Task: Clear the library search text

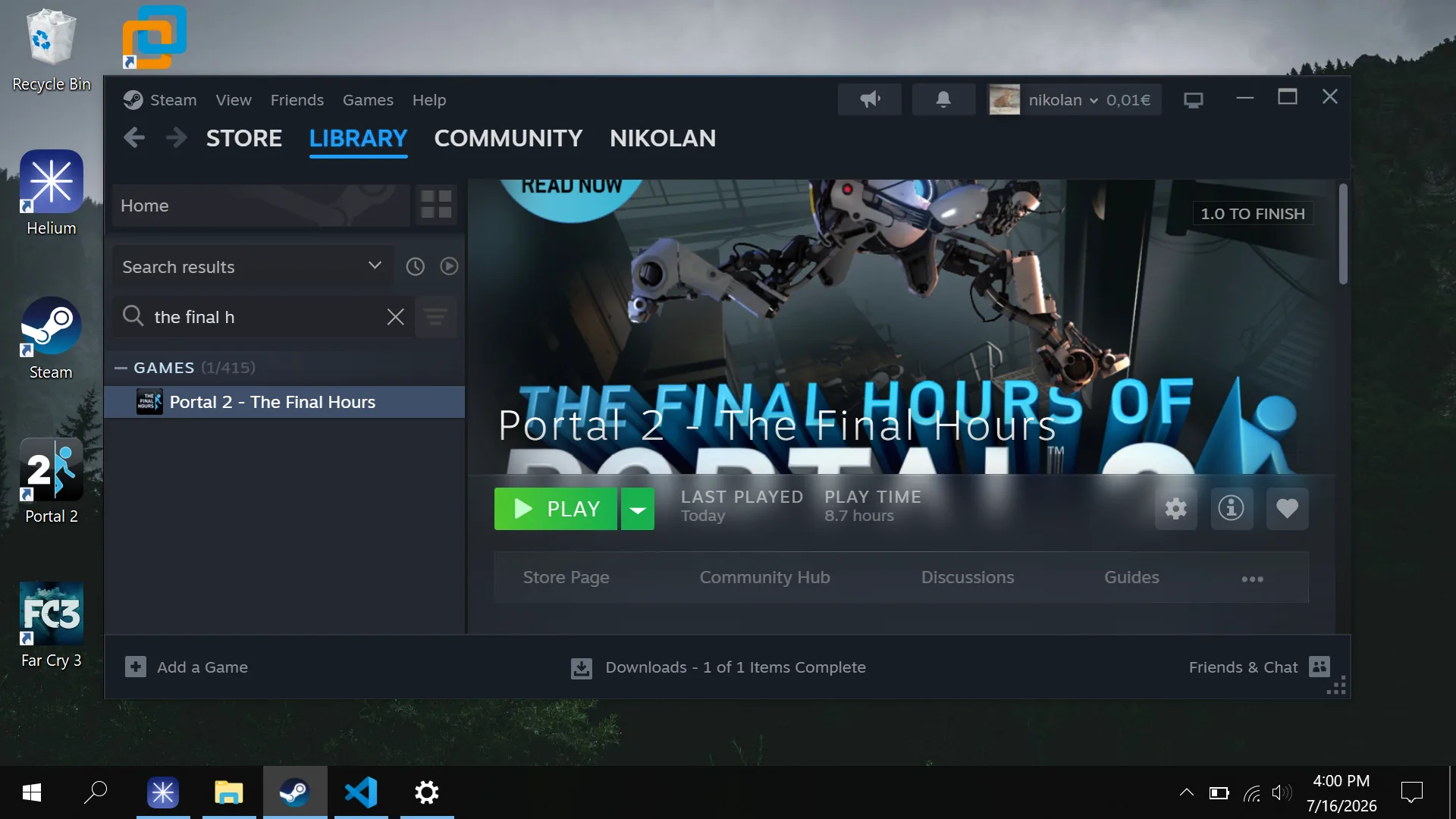Action: (x=395, y=317)
